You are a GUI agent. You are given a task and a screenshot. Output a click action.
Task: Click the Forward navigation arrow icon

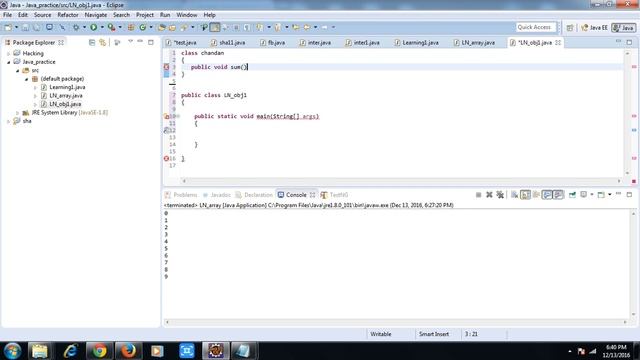click(324, 27)
